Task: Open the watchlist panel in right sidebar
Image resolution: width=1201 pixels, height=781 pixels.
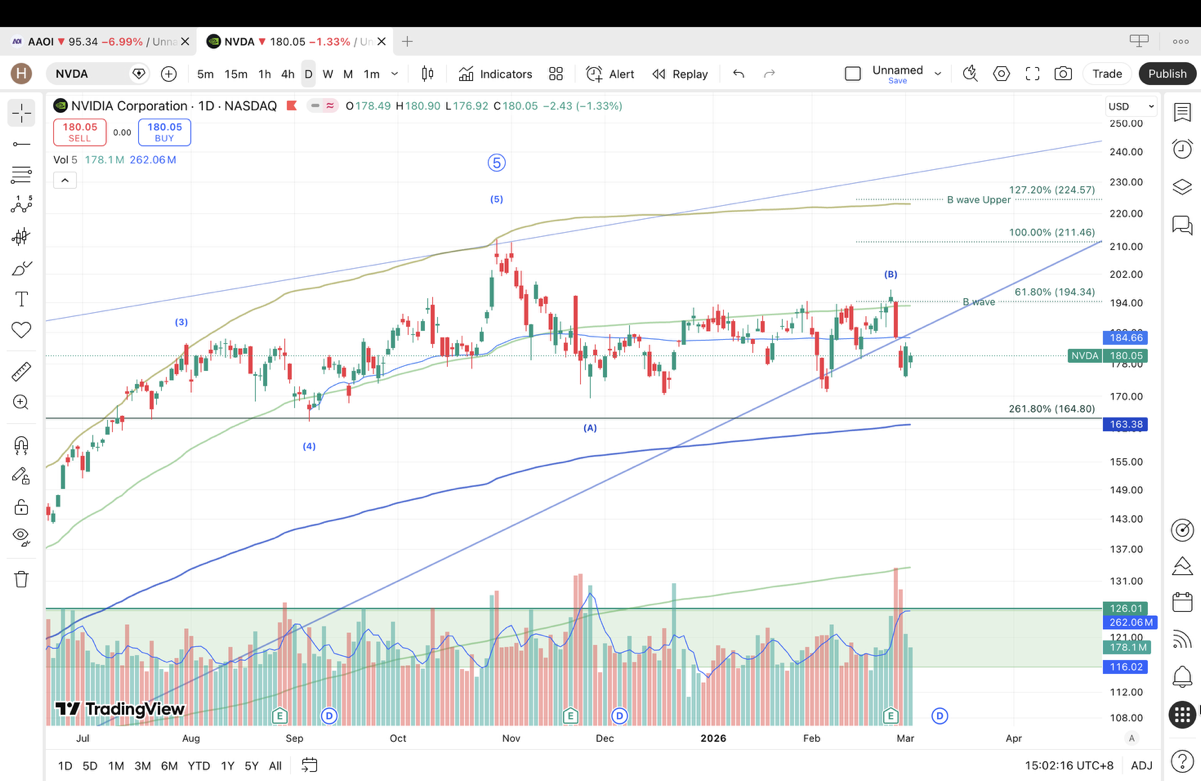Action: 1182,113
